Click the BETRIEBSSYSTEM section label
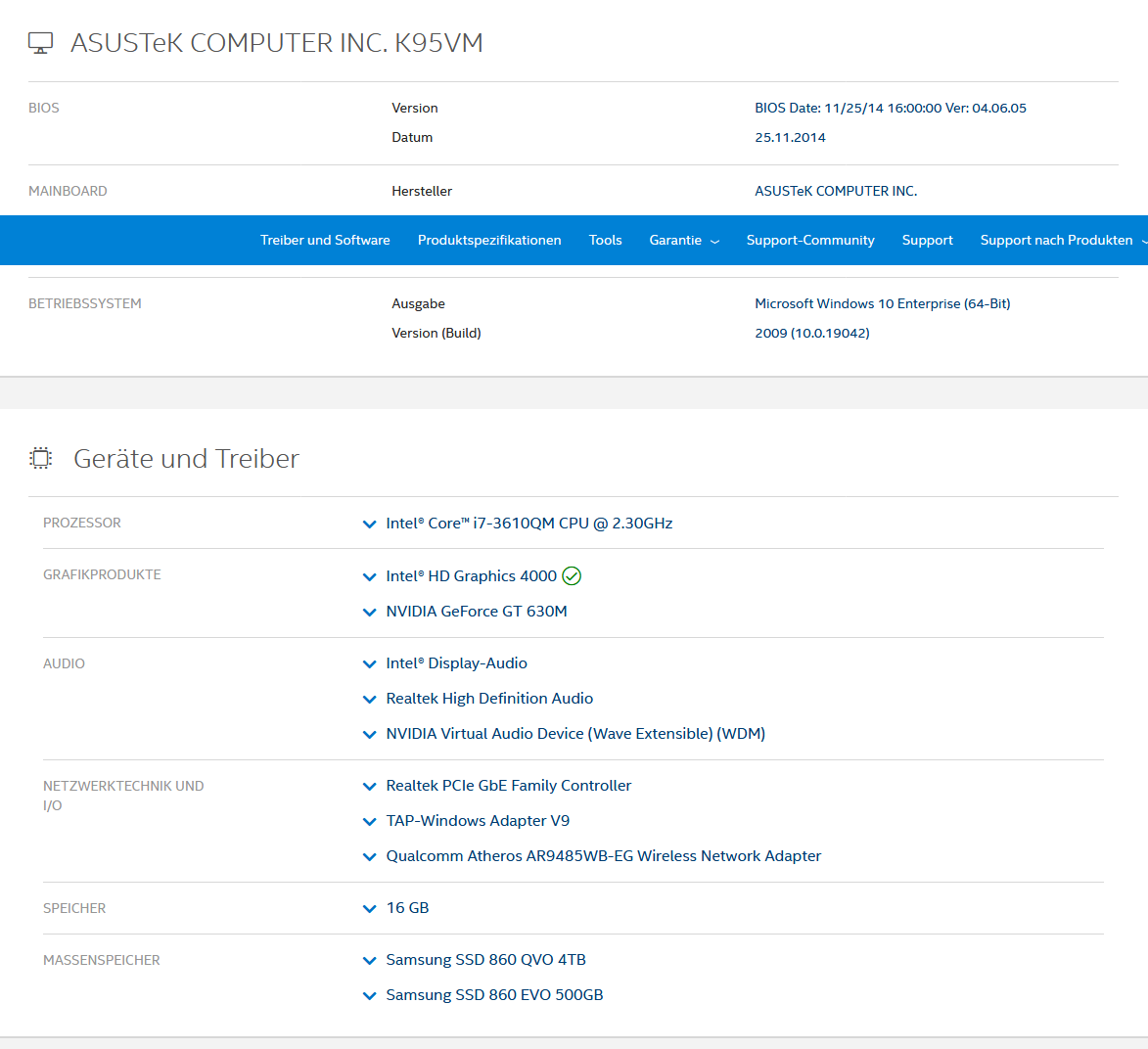1148x1049 pixels. tap(85, 303)
